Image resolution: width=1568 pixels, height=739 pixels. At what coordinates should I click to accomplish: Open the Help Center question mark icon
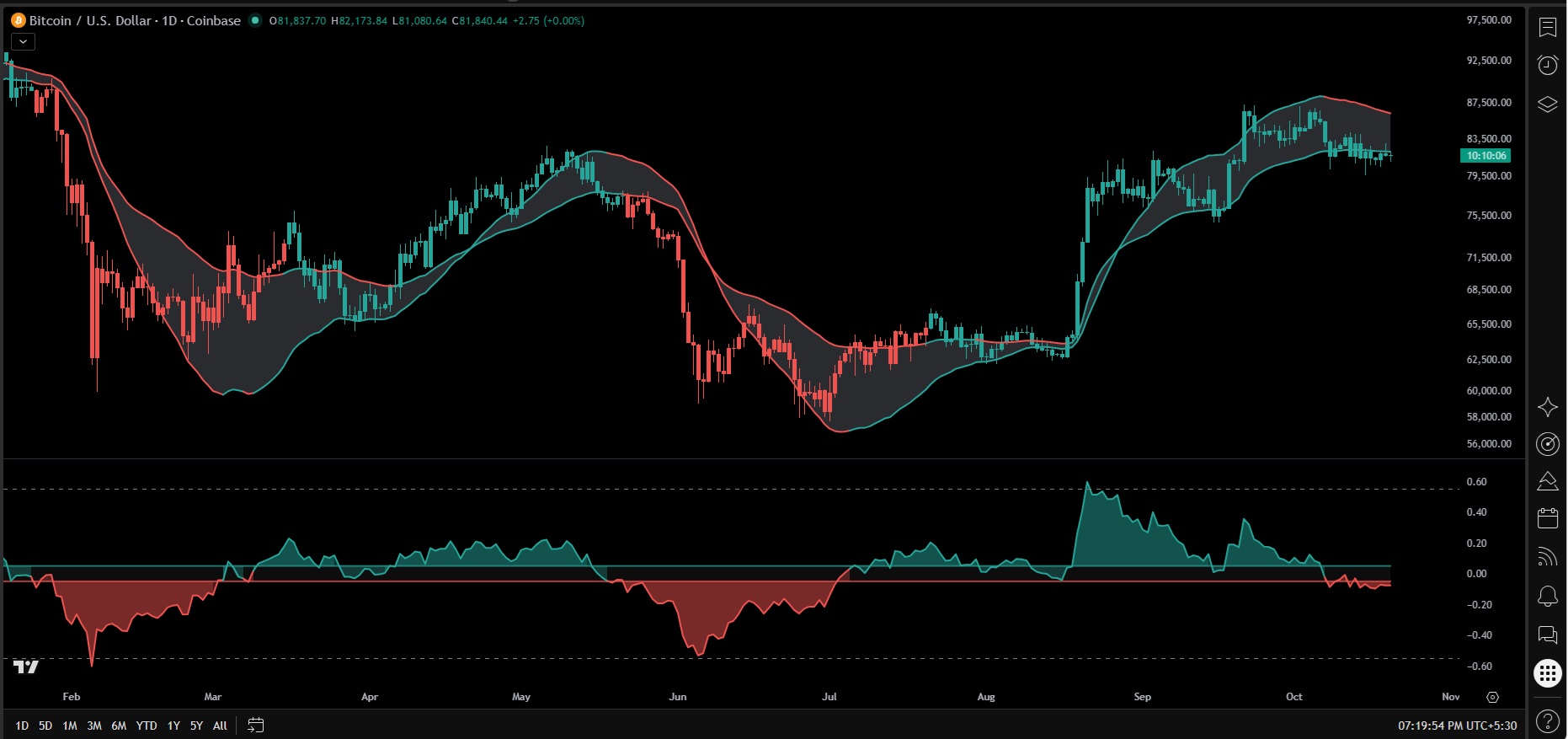(x=1548, y=721)
